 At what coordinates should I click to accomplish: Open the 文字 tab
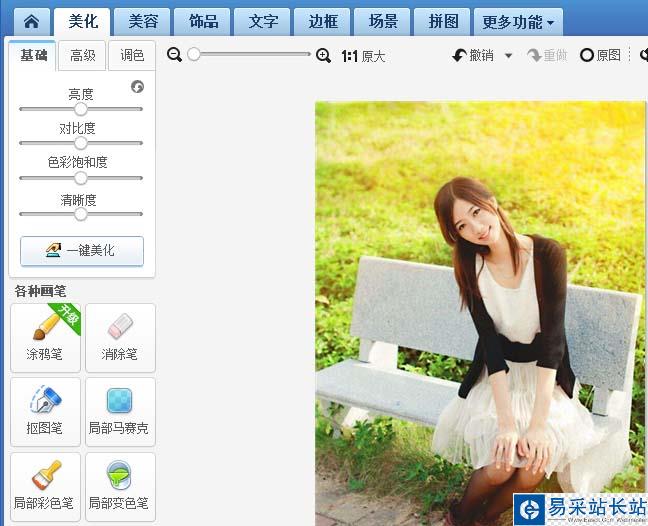click(x=263, y=21)
